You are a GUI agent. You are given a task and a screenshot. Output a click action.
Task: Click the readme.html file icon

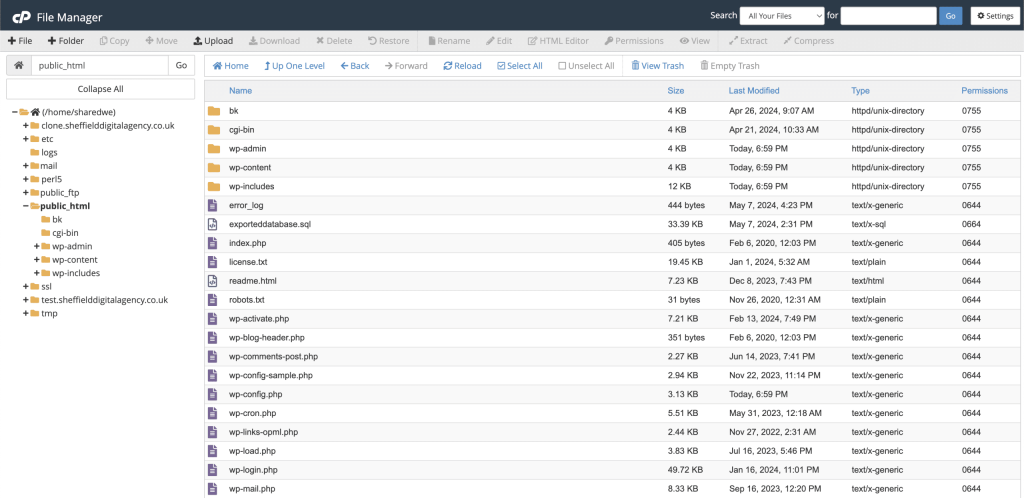click(x=212, y=281)
